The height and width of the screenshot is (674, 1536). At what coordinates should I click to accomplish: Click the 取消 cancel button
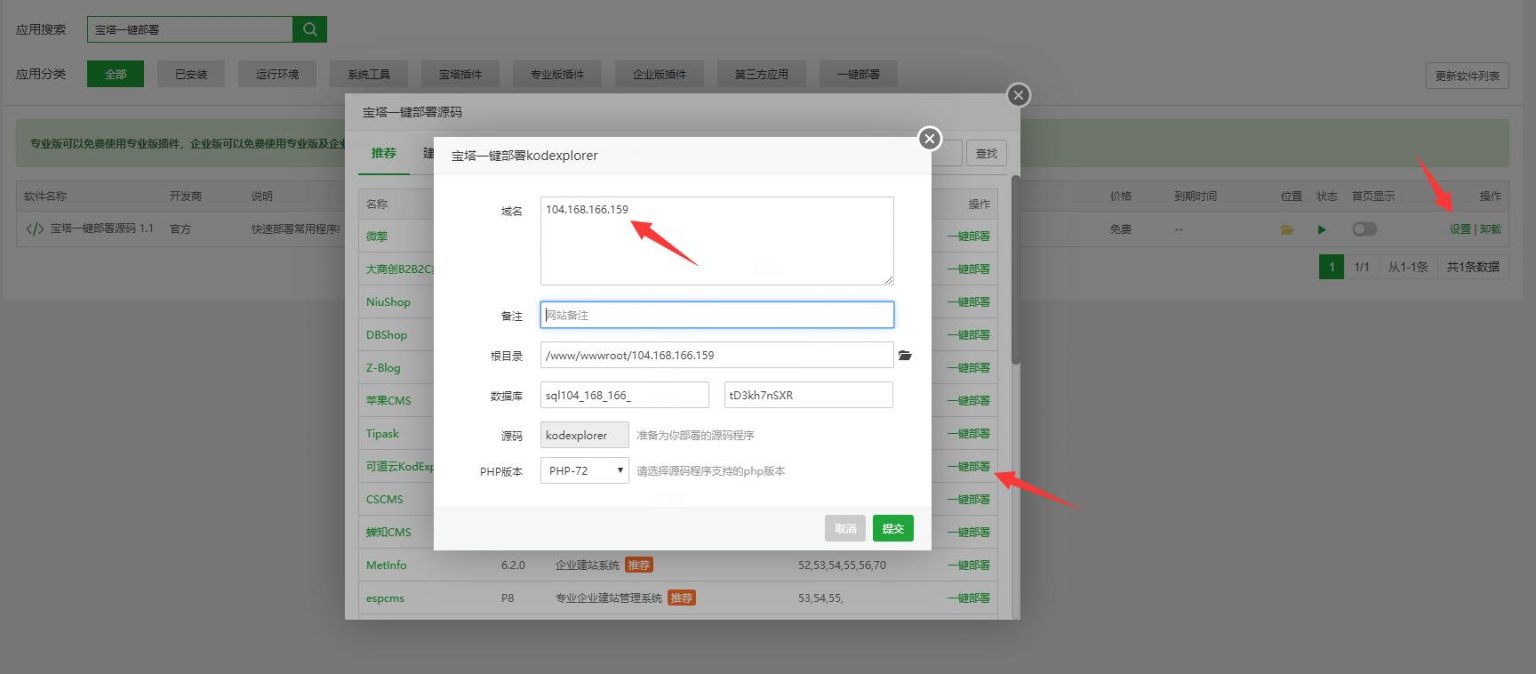[x=845, y=529]
